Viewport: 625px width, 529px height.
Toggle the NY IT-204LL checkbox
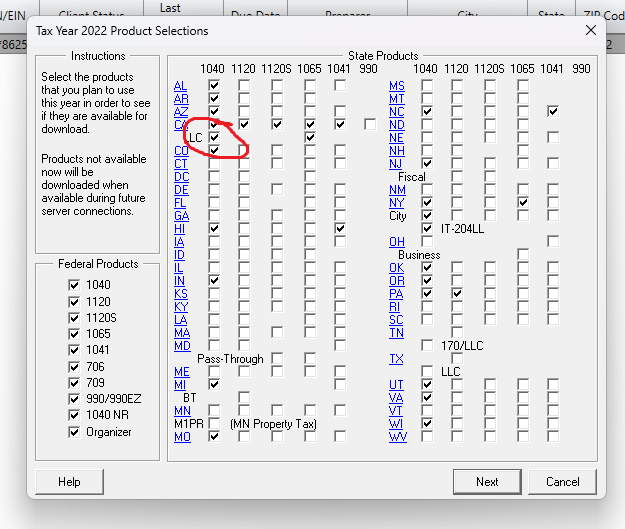tap(428, 228)
